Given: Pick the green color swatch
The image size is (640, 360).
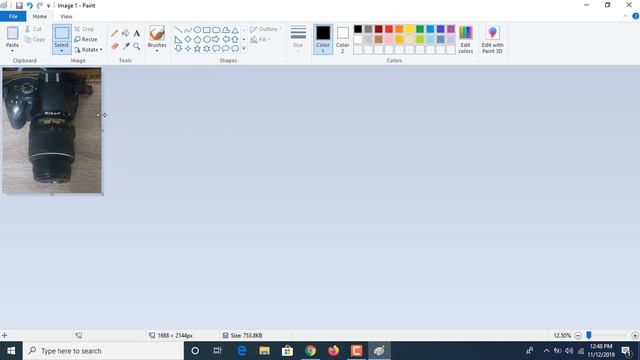Looking at the screenshot, I should (x=420, y=29).
